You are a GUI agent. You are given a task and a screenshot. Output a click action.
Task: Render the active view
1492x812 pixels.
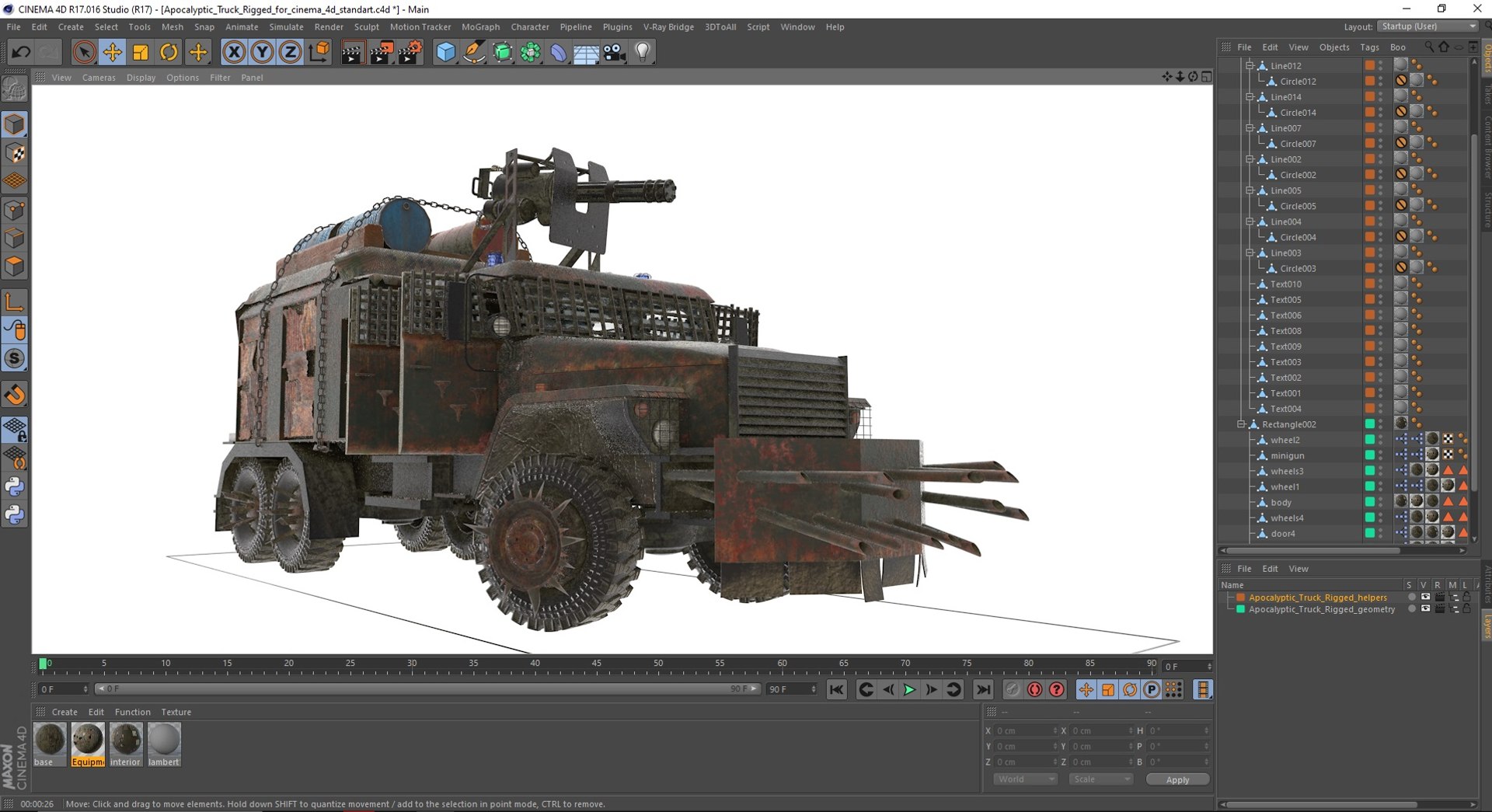[x=353, y=52]
